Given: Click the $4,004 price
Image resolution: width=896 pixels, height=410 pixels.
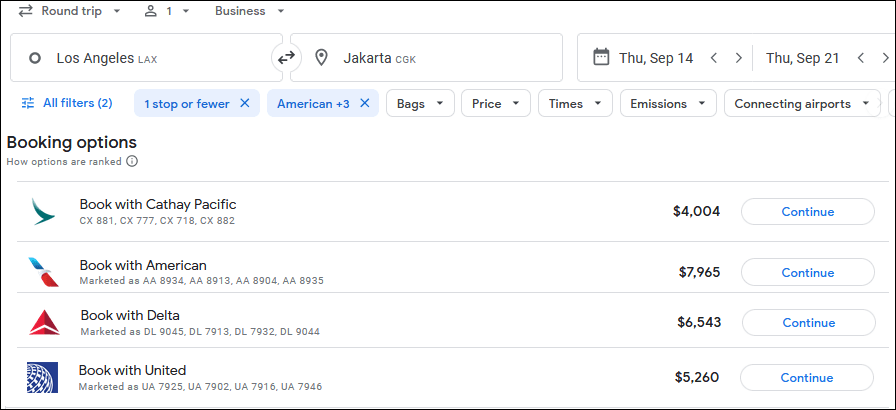Looking at the screenshot, I should pos(696,212).
